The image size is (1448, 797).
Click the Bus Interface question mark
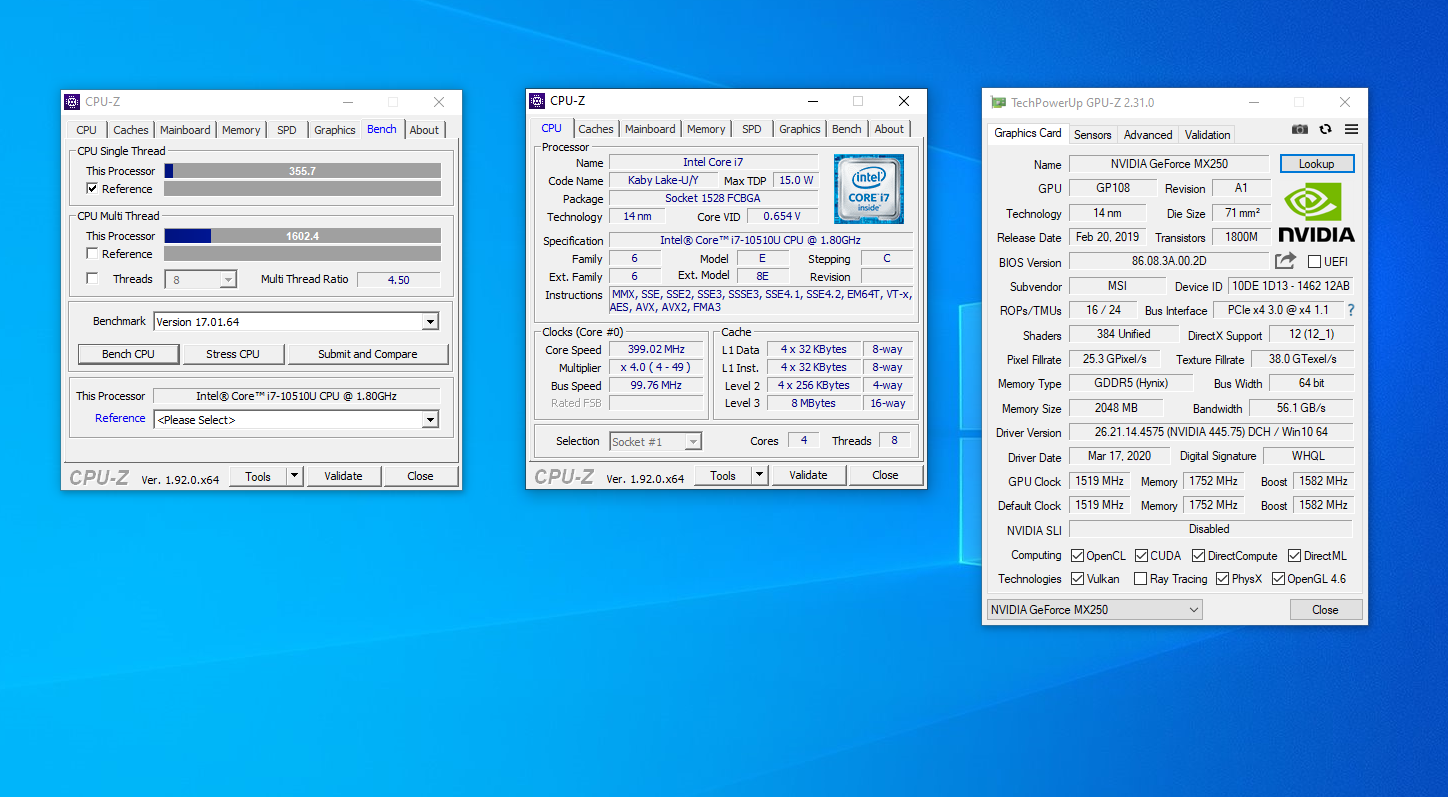pos(1351,311)
